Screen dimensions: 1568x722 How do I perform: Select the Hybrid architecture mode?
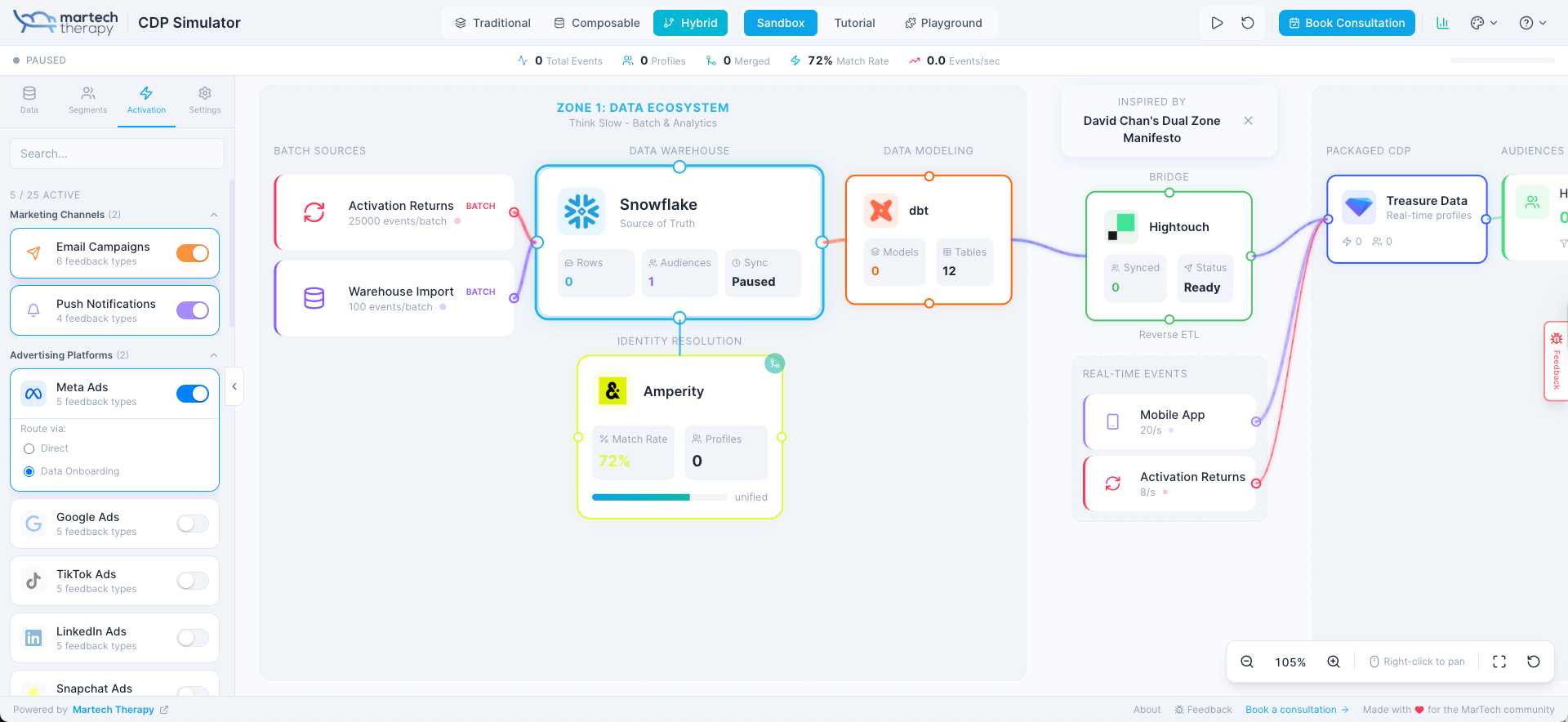pos(691,23)
